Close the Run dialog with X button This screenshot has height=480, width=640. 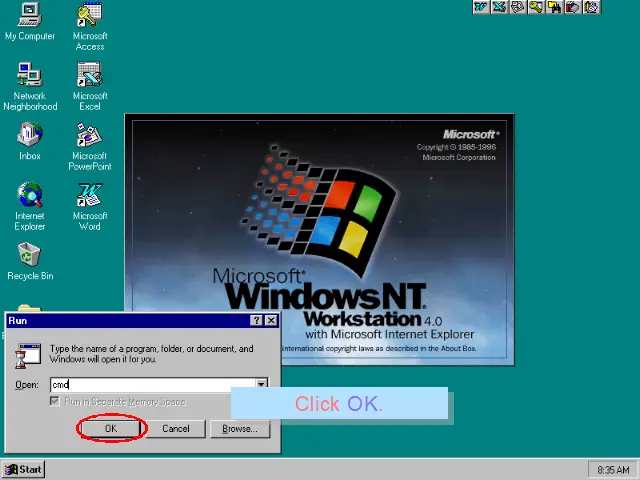[x=271, y=321]
